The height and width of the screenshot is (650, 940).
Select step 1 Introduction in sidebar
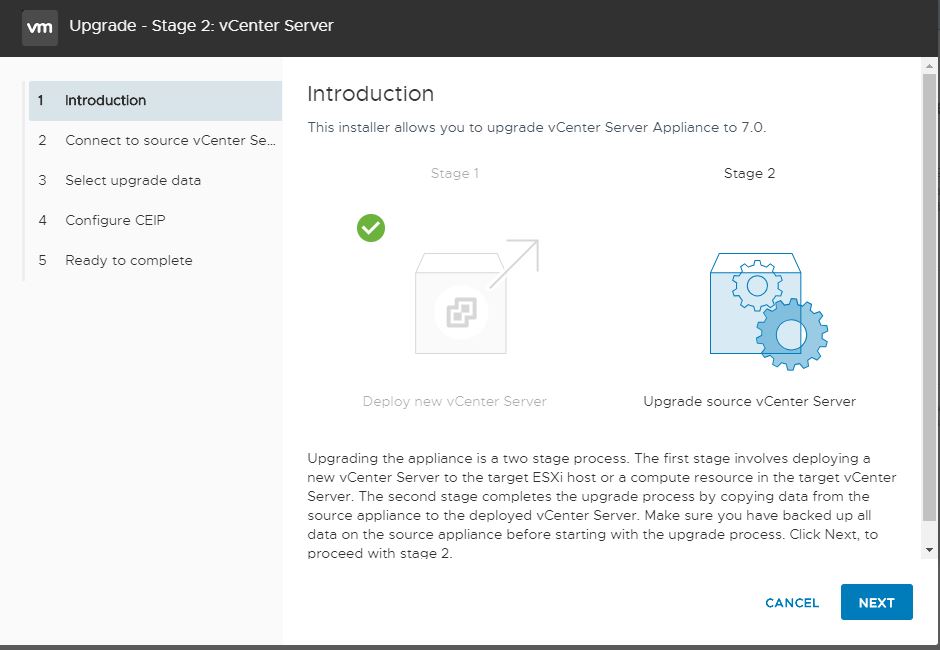point(155,101)
